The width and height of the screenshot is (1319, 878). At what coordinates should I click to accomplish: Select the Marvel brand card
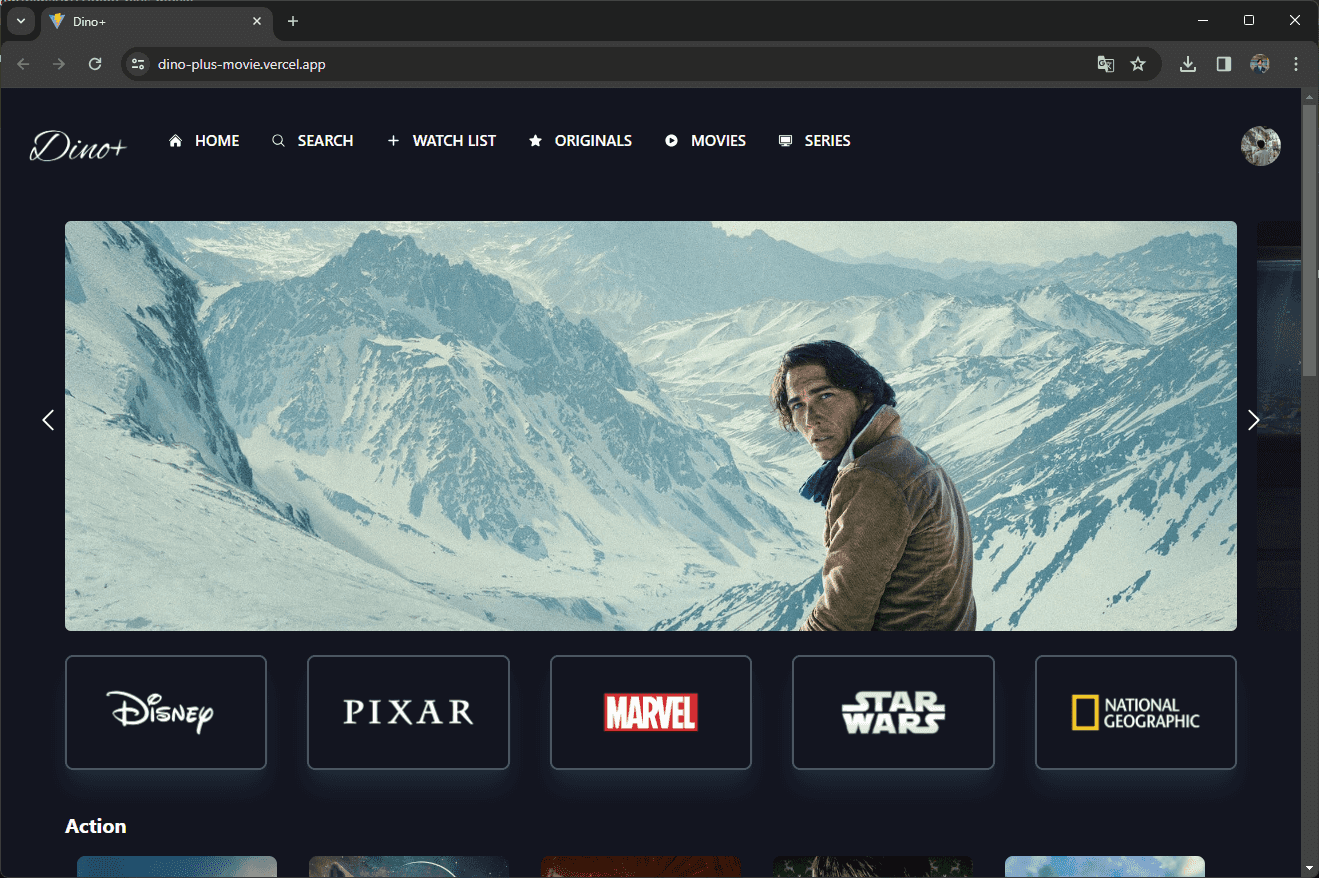(x=650, y=712)
